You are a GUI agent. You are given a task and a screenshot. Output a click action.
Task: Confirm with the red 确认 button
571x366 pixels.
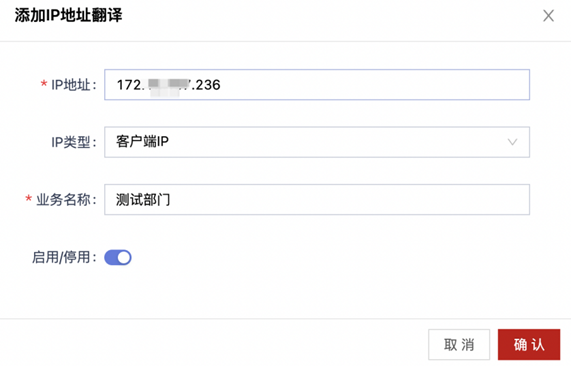pyautogui.click(x=529, y=345)
